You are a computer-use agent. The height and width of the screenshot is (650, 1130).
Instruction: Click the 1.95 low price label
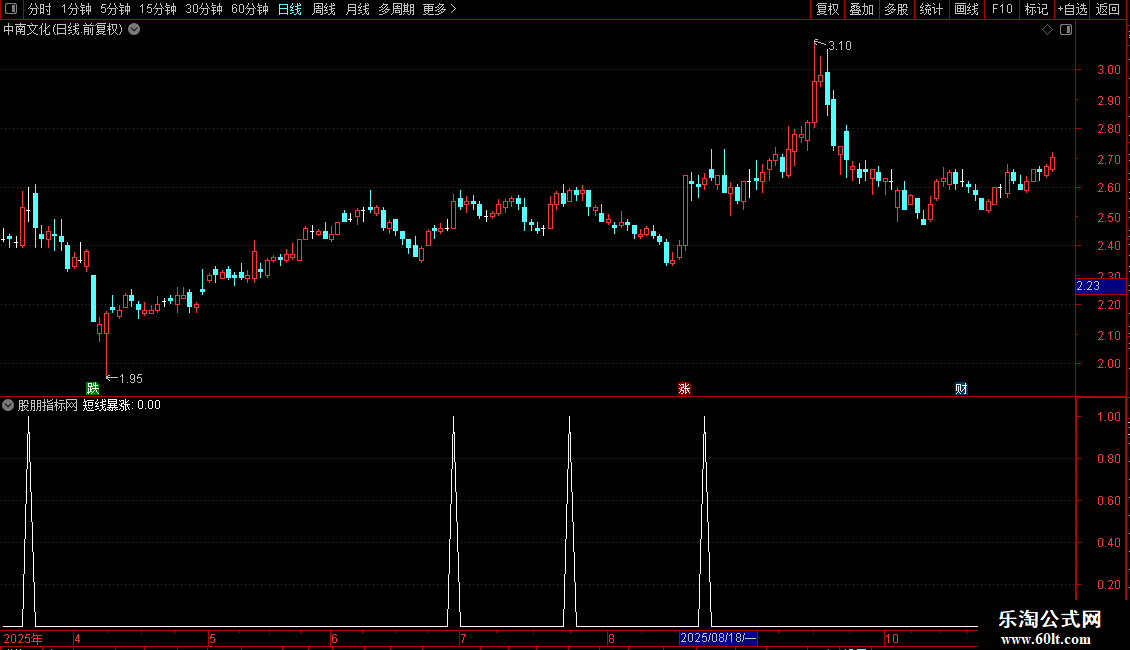pos(130,378)
